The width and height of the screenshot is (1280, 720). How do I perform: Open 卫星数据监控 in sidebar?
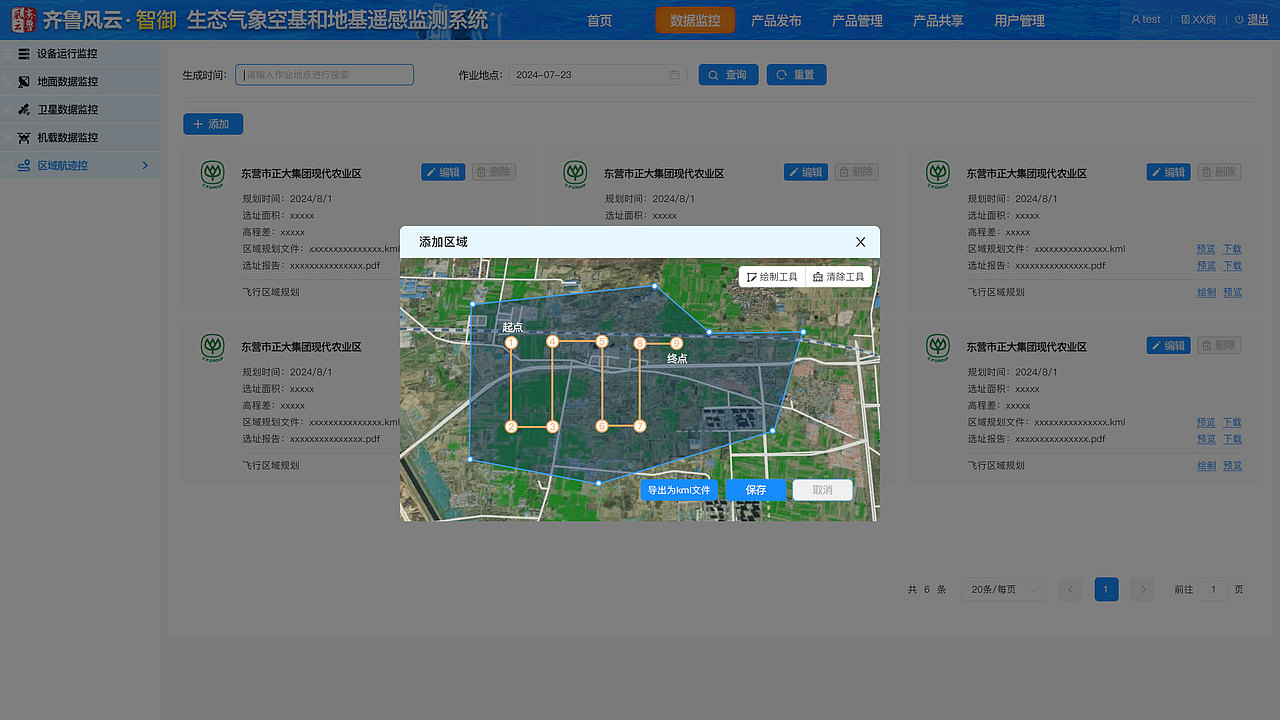[80, 110]
